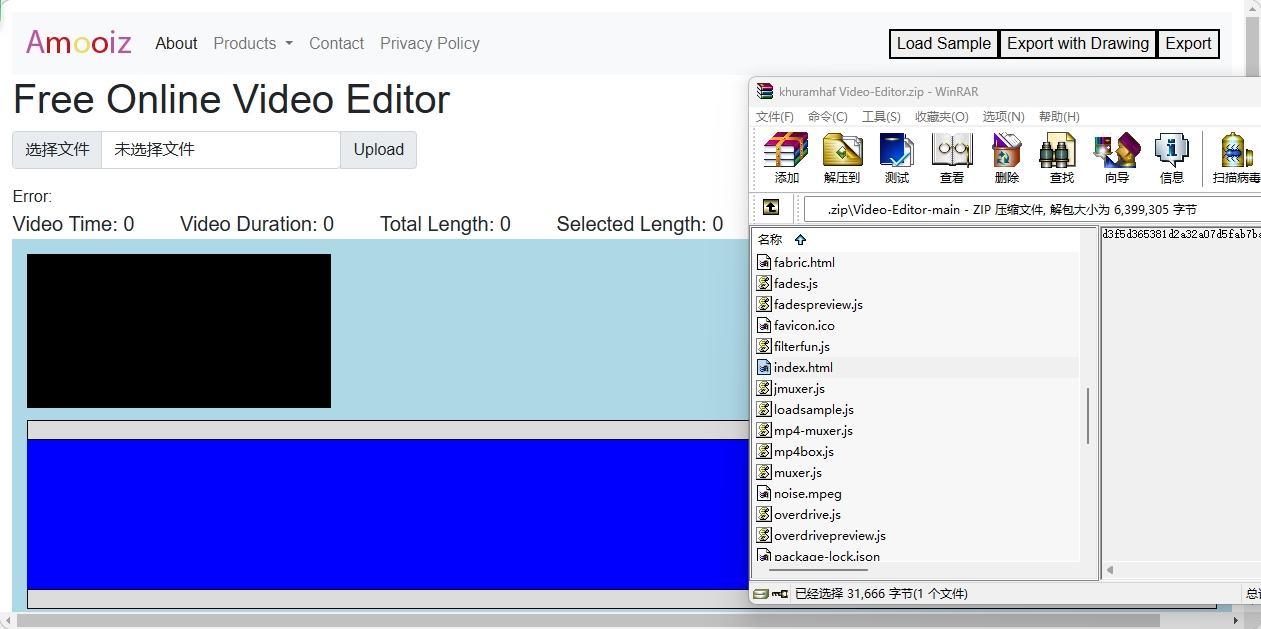The image size is (1261, 629).
Task: Click the Export with Drawing button
Action: click(x=1078, y=44)
